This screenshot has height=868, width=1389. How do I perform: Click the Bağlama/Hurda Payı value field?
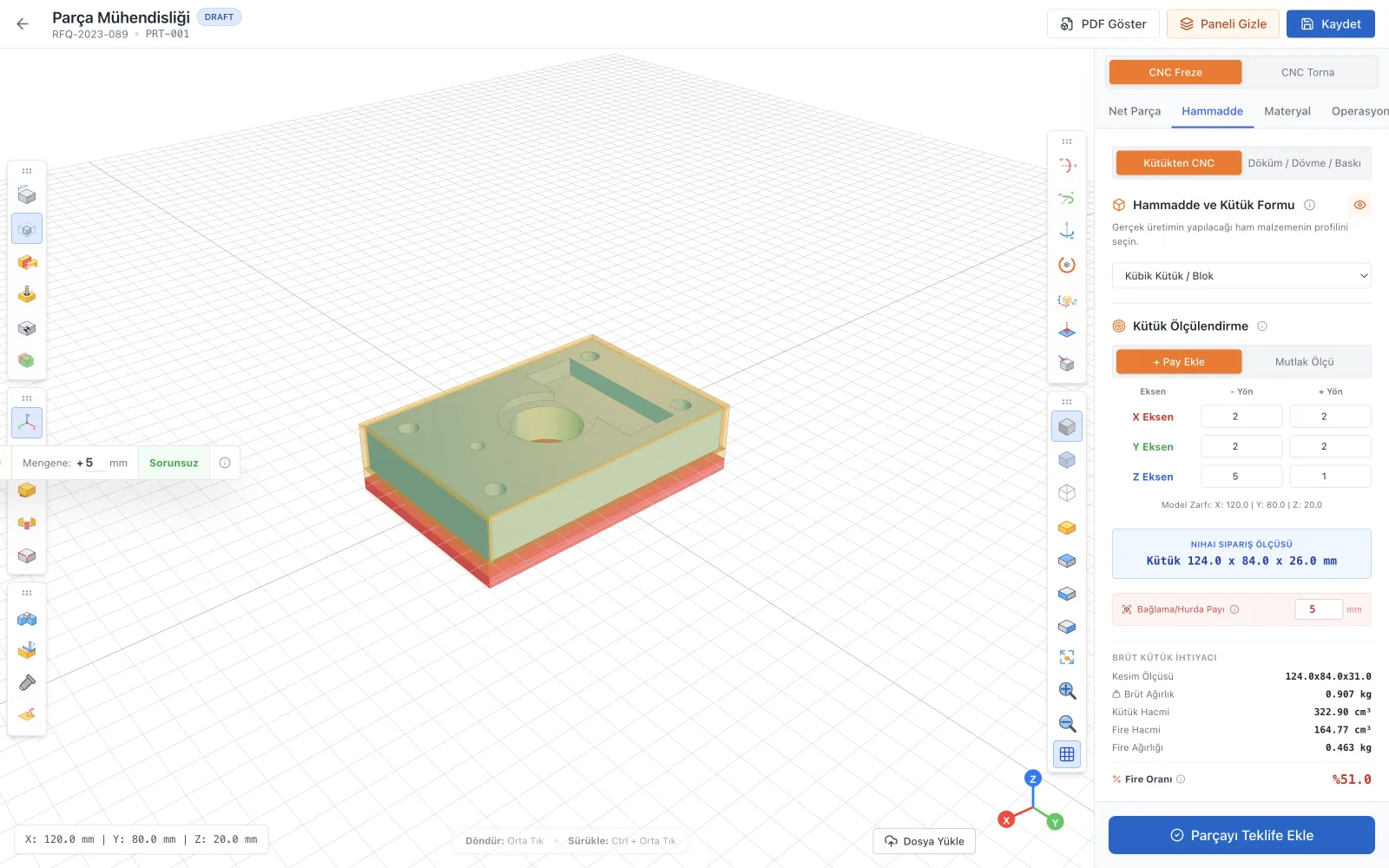pyautogui.click(x=1319, y=609)
